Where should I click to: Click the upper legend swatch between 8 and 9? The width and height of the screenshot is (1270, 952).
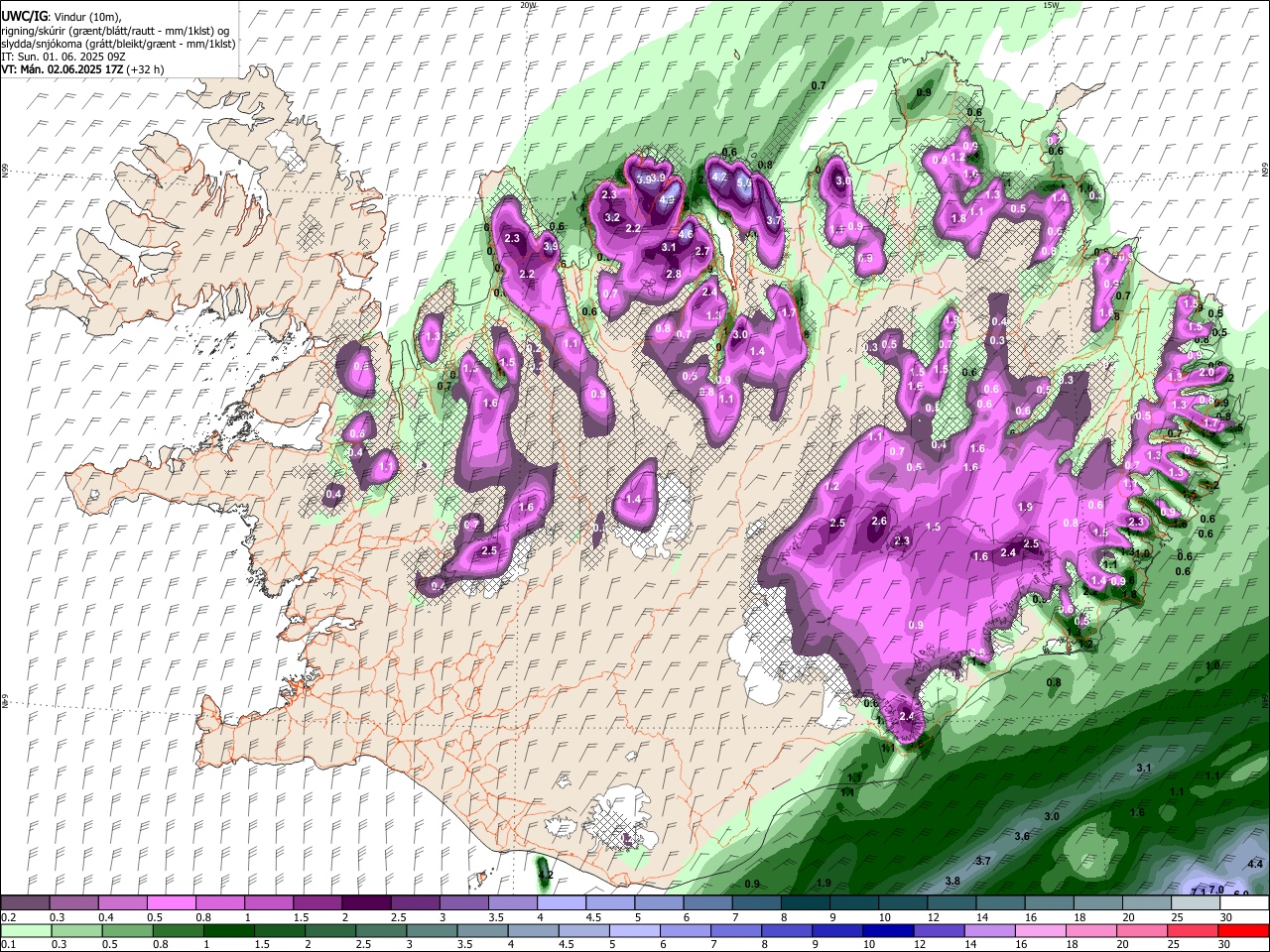804,903
